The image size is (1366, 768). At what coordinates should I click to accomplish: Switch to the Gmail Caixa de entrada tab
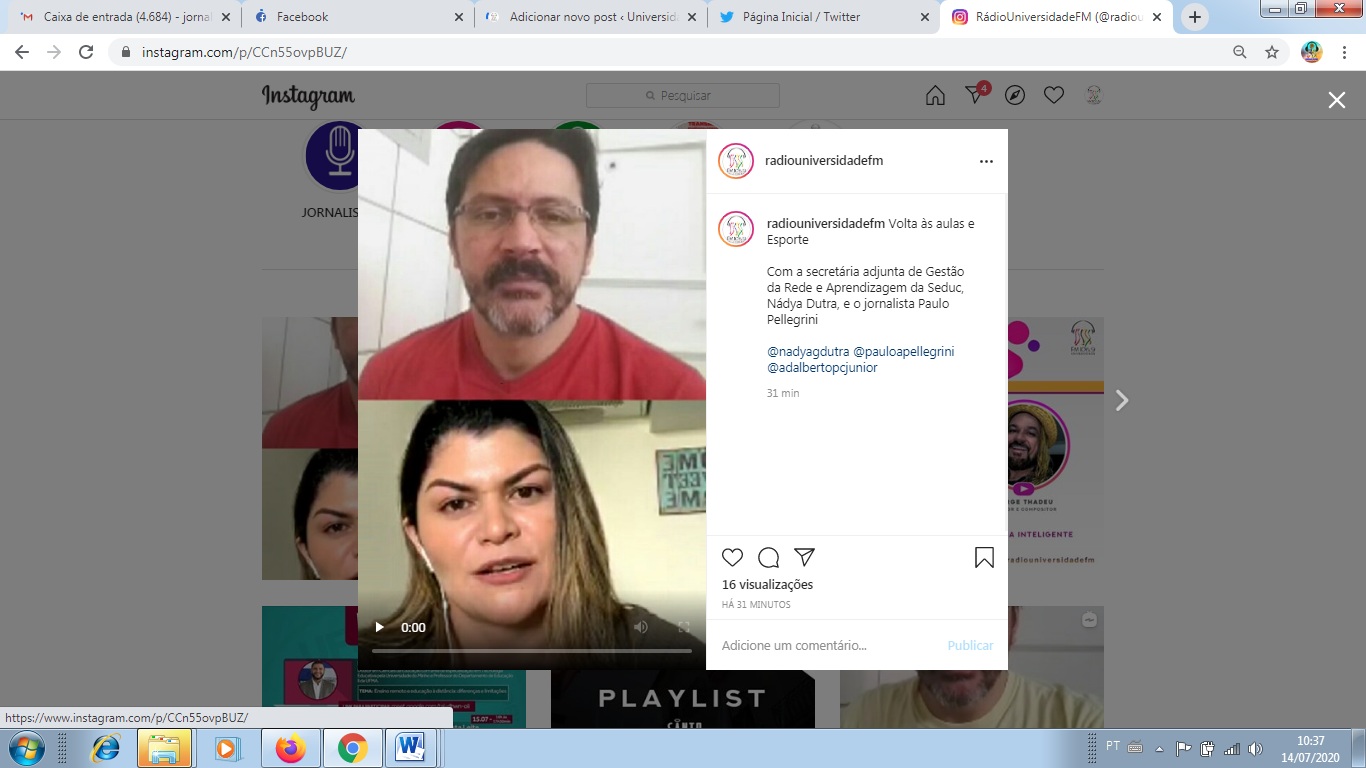tap(123, 17)
